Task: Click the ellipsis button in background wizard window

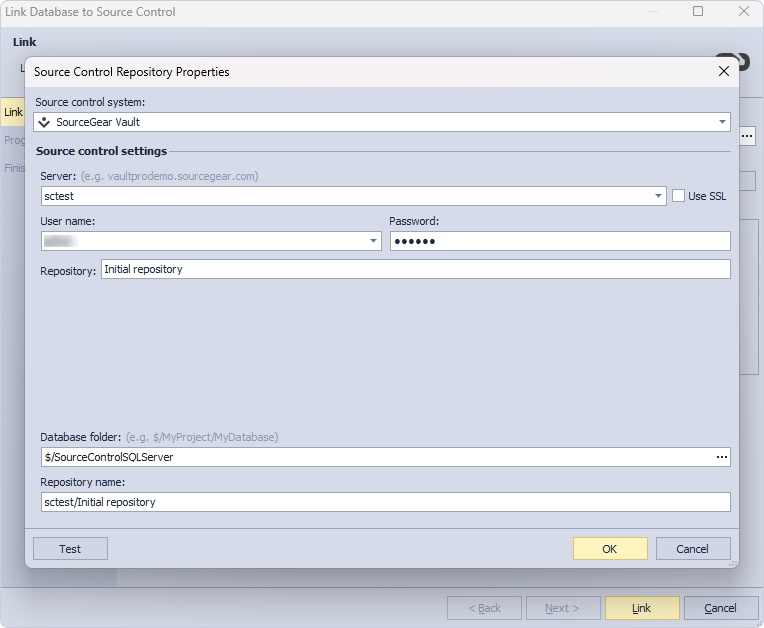Action: [747, 136]
